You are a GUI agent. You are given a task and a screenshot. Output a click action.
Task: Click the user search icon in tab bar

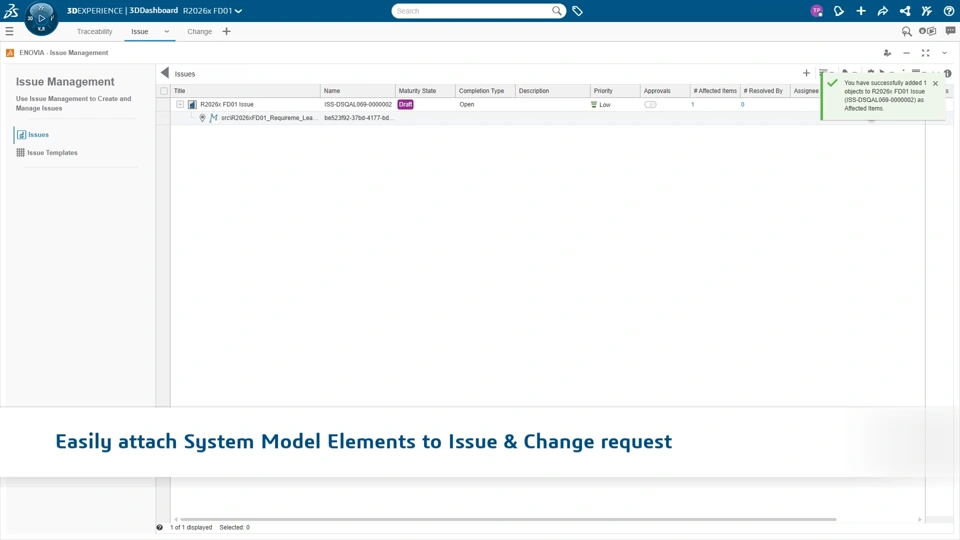[x=907, y=31]
